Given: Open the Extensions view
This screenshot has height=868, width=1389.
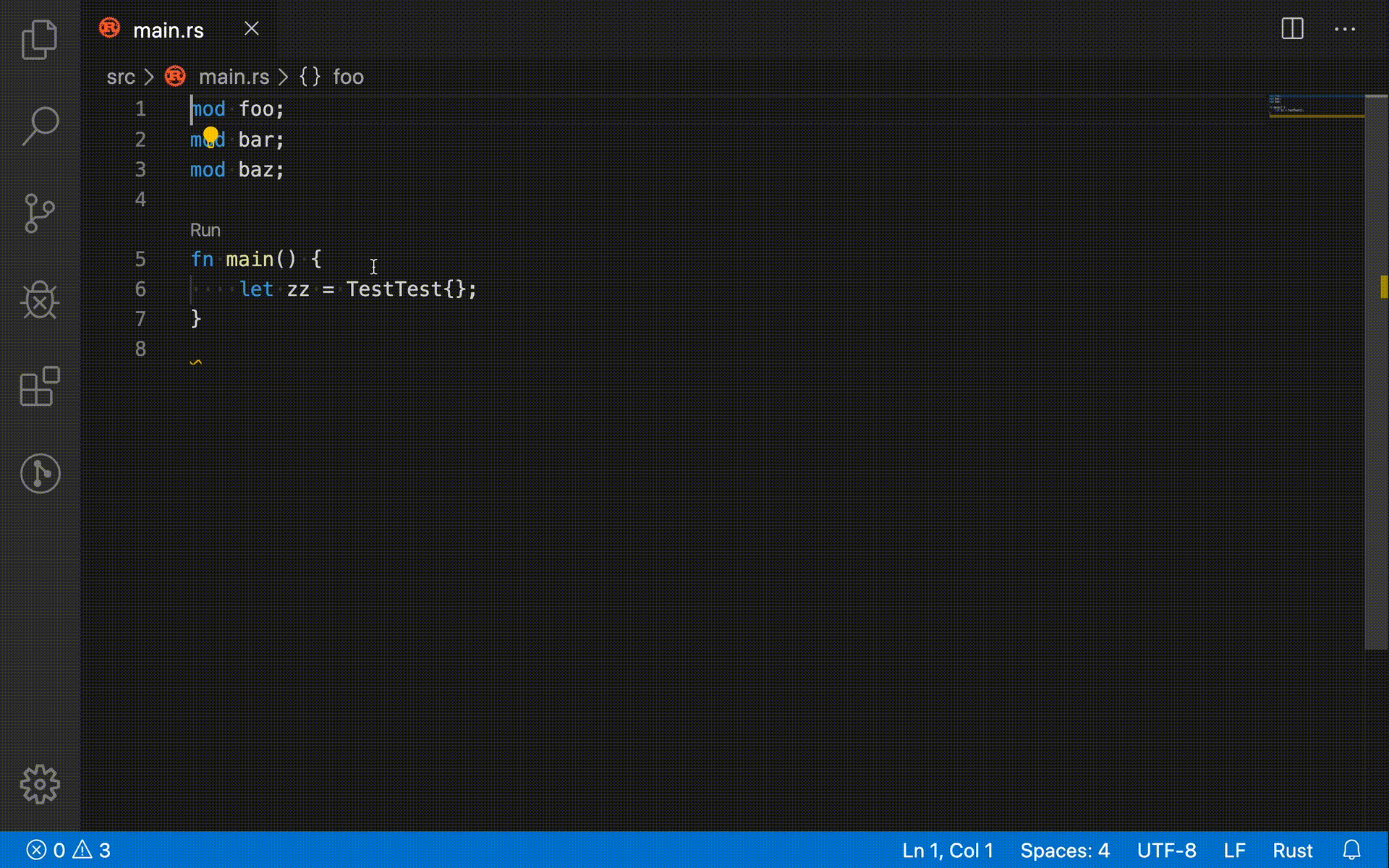Looking at the screenshot, I should click(x=40, y=386).
